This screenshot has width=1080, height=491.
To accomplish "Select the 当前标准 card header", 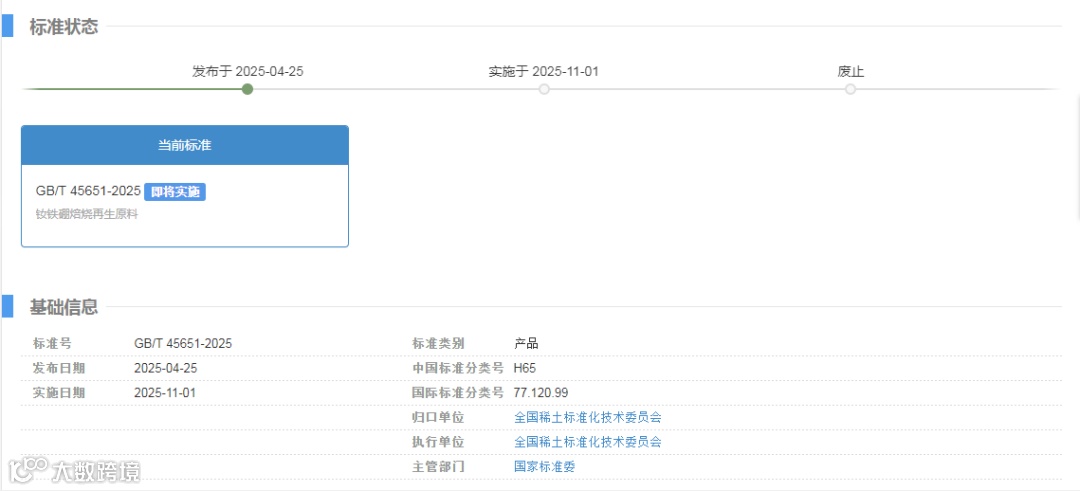I will tap(185, 145).
